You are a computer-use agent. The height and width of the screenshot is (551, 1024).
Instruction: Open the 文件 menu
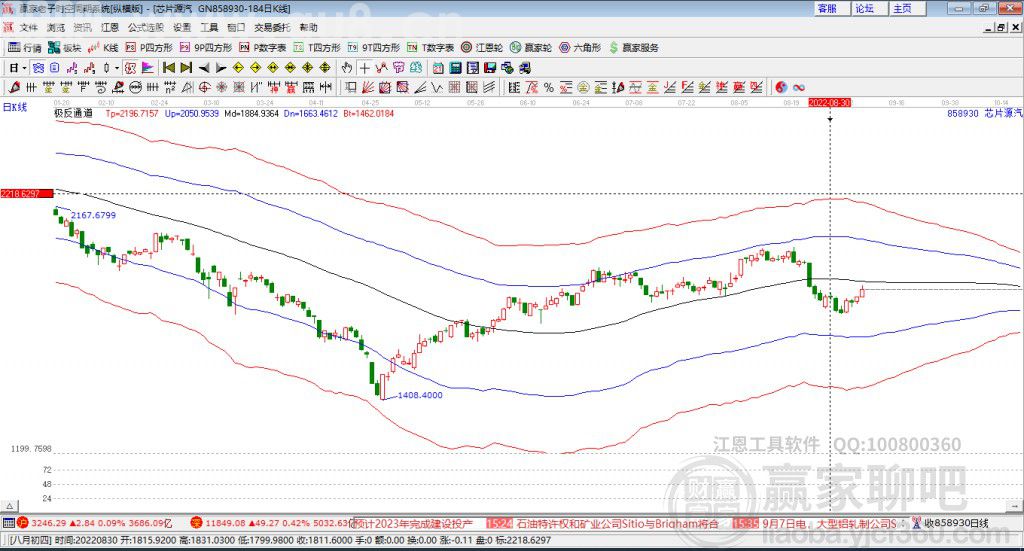tap(29, 27)
